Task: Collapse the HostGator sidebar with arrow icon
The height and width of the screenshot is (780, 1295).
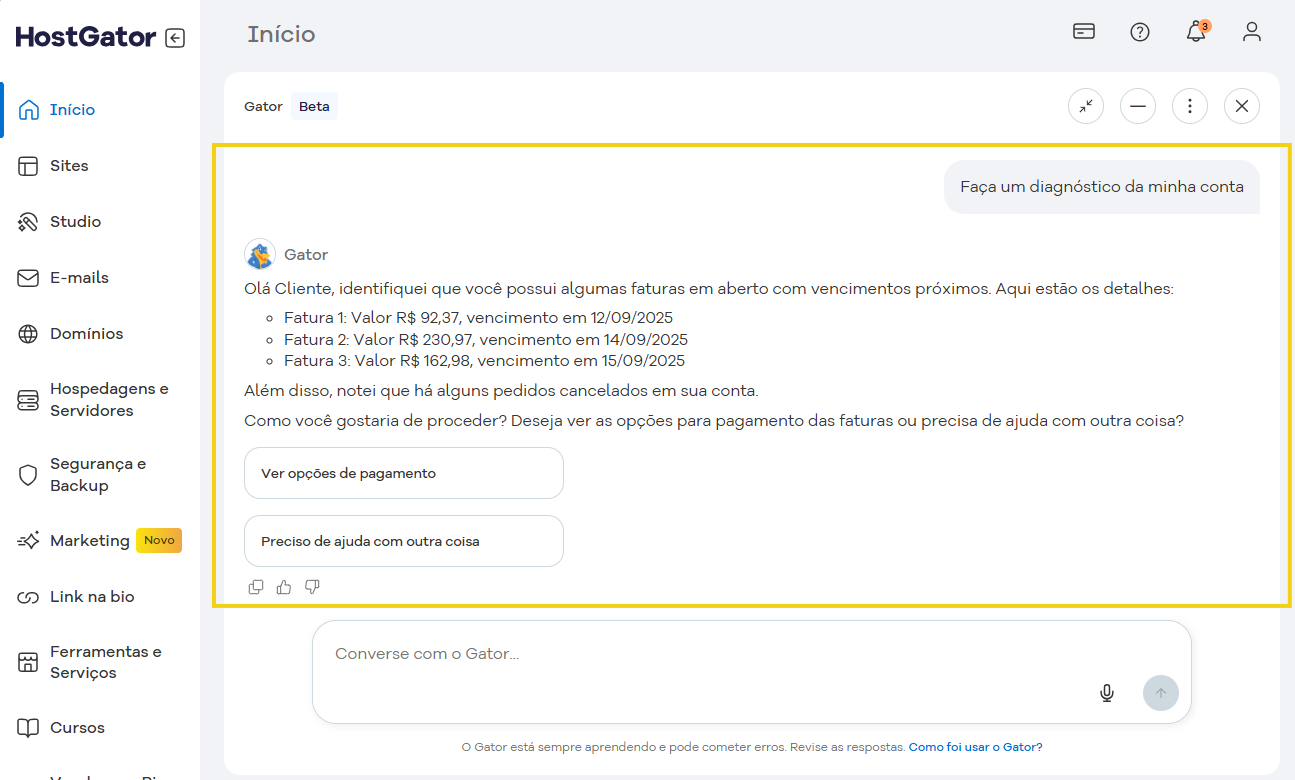Action: tap(175, 38)
